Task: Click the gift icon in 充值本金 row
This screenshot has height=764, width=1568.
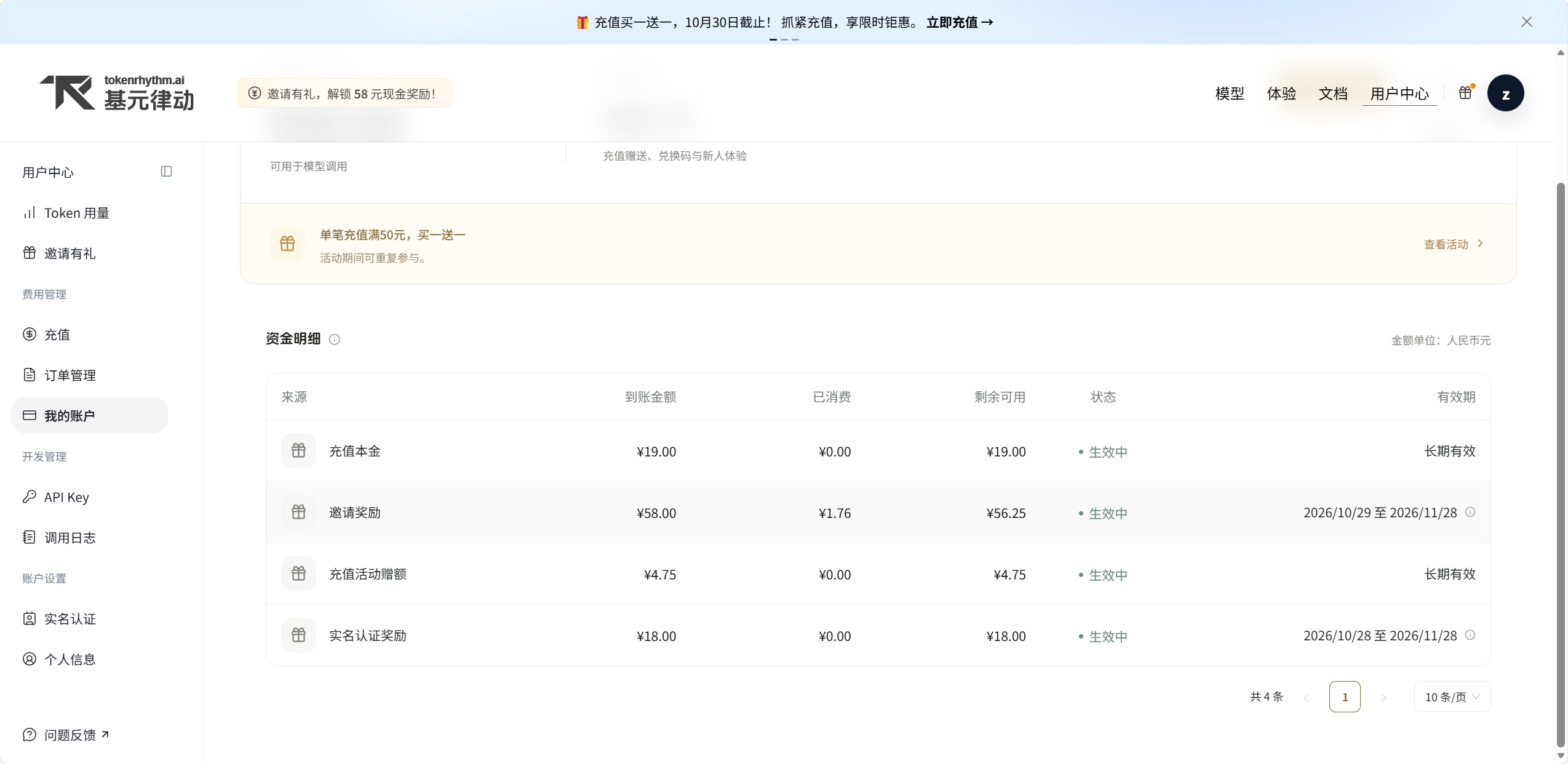Action: pyautogui.click(x=298, y=451)
